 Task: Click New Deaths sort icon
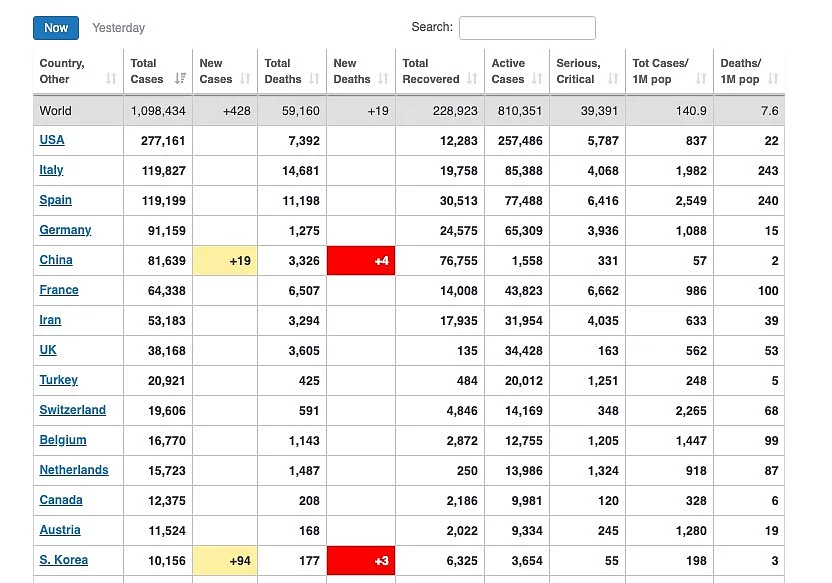click(383, 79)
